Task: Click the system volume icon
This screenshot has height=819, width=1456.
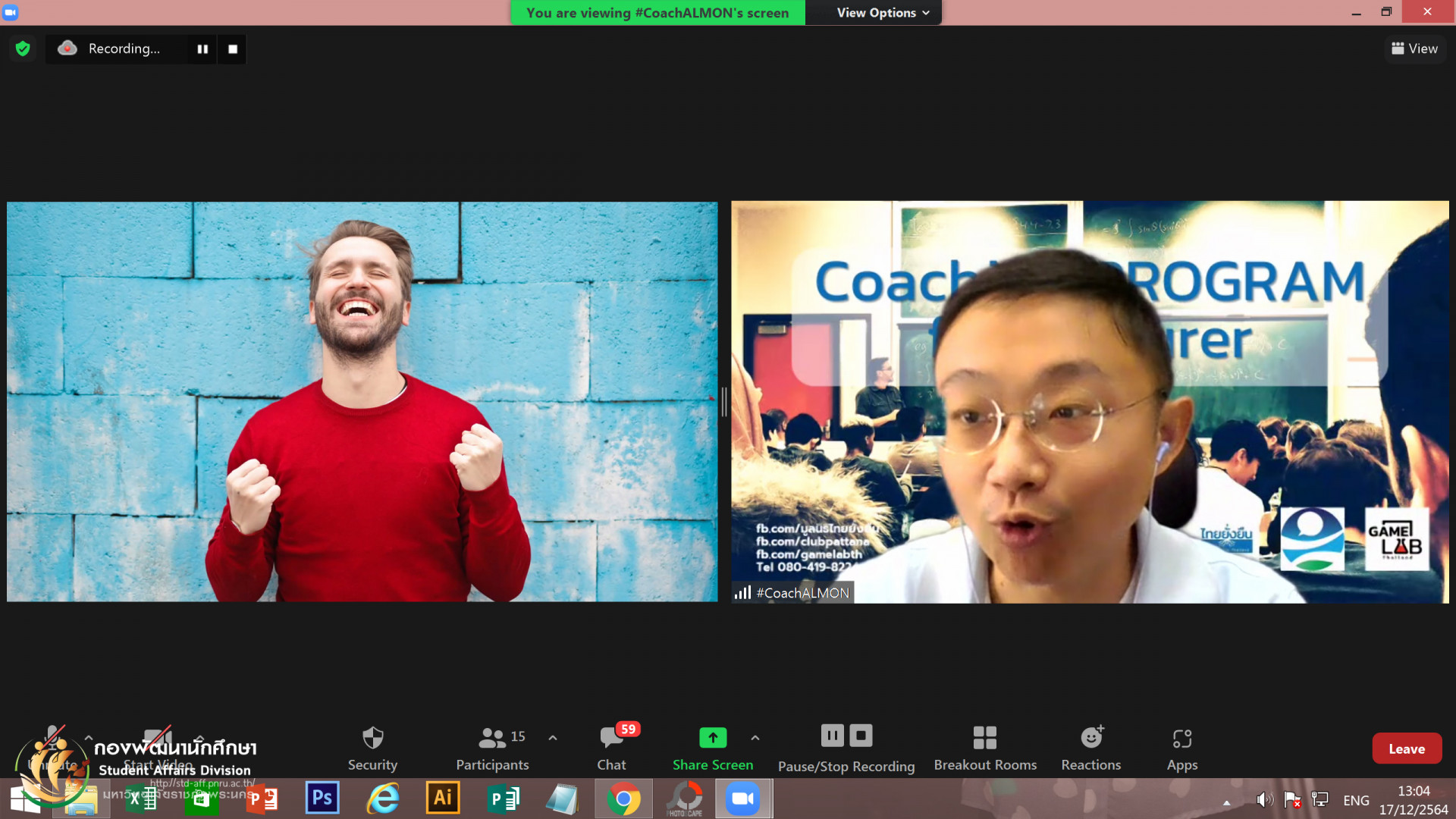Action: [1263, 799]
